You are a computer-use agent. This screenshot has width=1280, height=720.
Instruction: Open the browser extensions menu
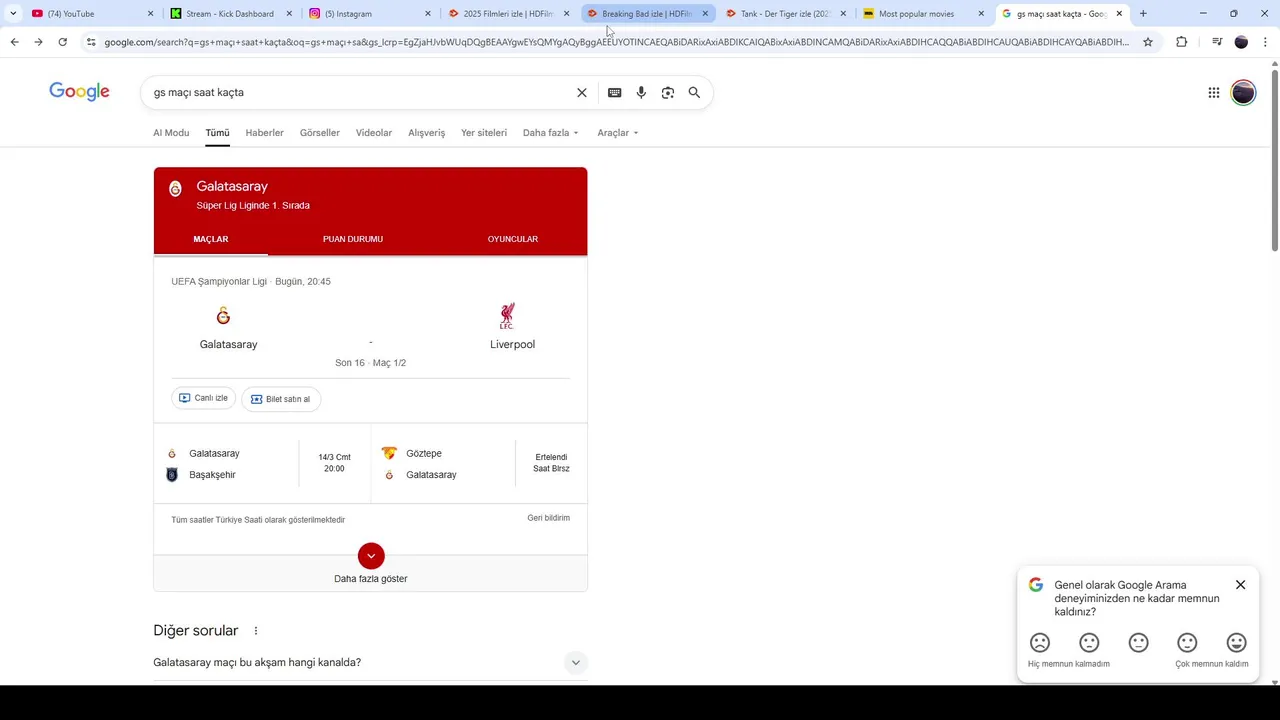click(1181, 42)
